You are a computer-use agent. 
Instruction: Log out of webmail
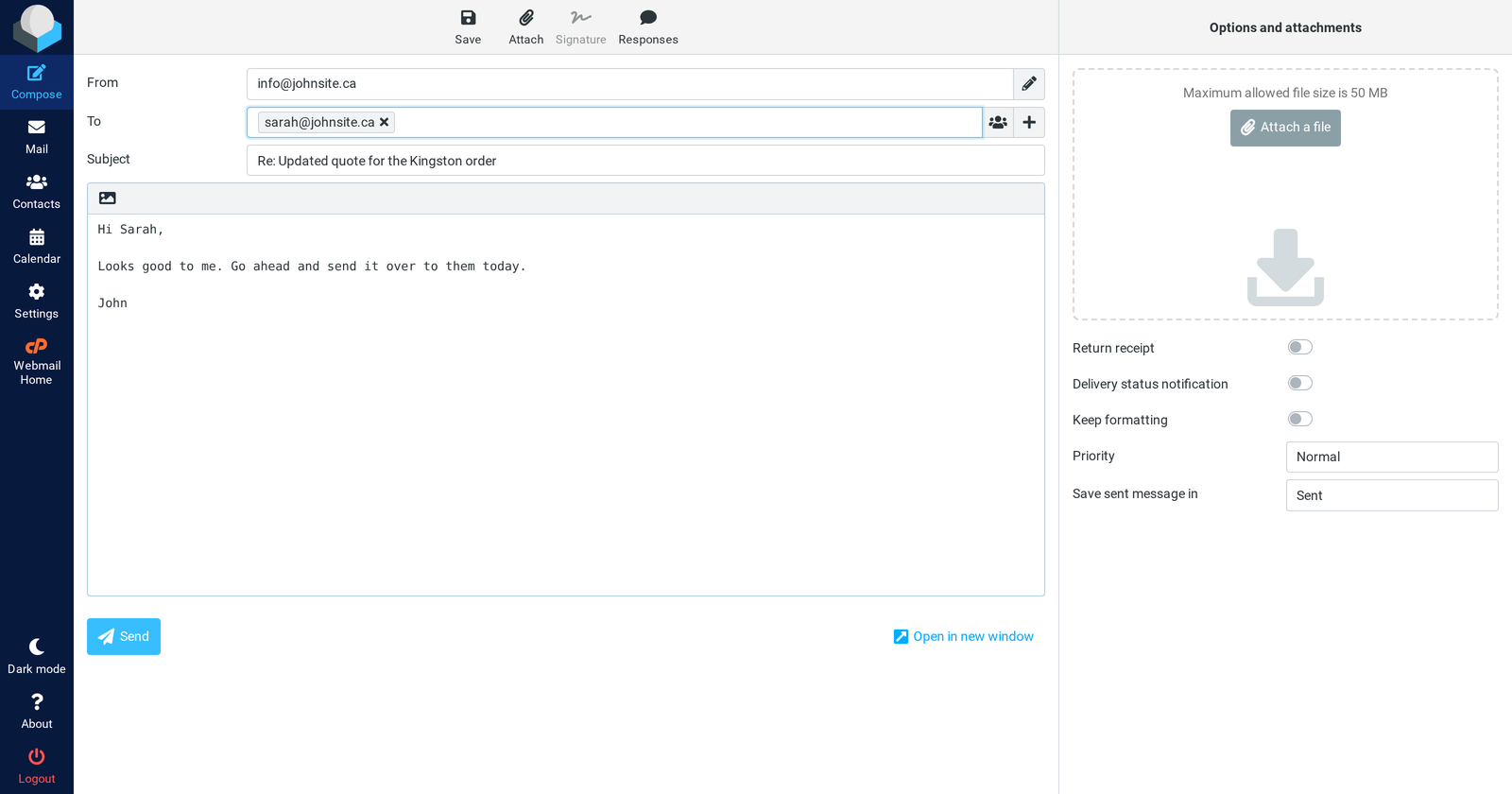[x=37, y=767]
